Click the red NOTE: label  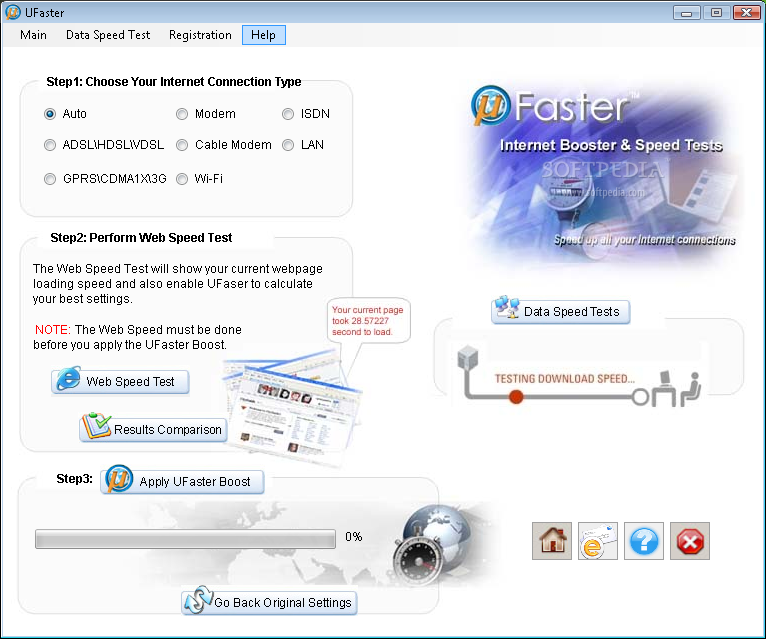(53, 330)
